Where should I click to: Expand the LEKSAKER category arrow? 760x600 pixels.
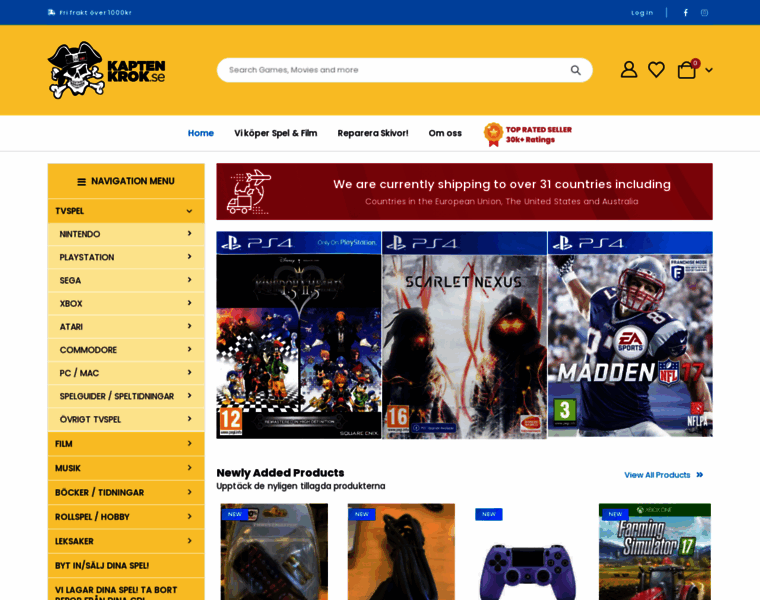(x=190, y=541)
